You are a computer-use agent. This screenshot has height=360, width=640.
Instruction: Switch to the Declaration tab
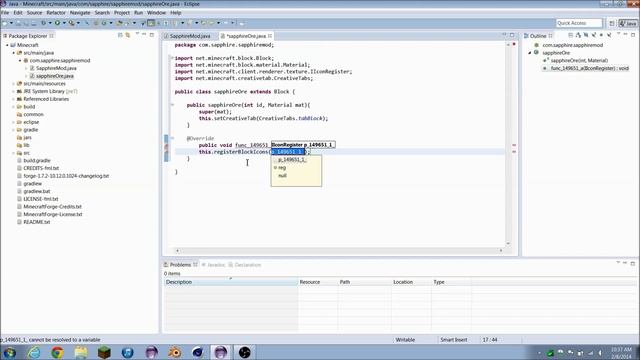(244, 265)
